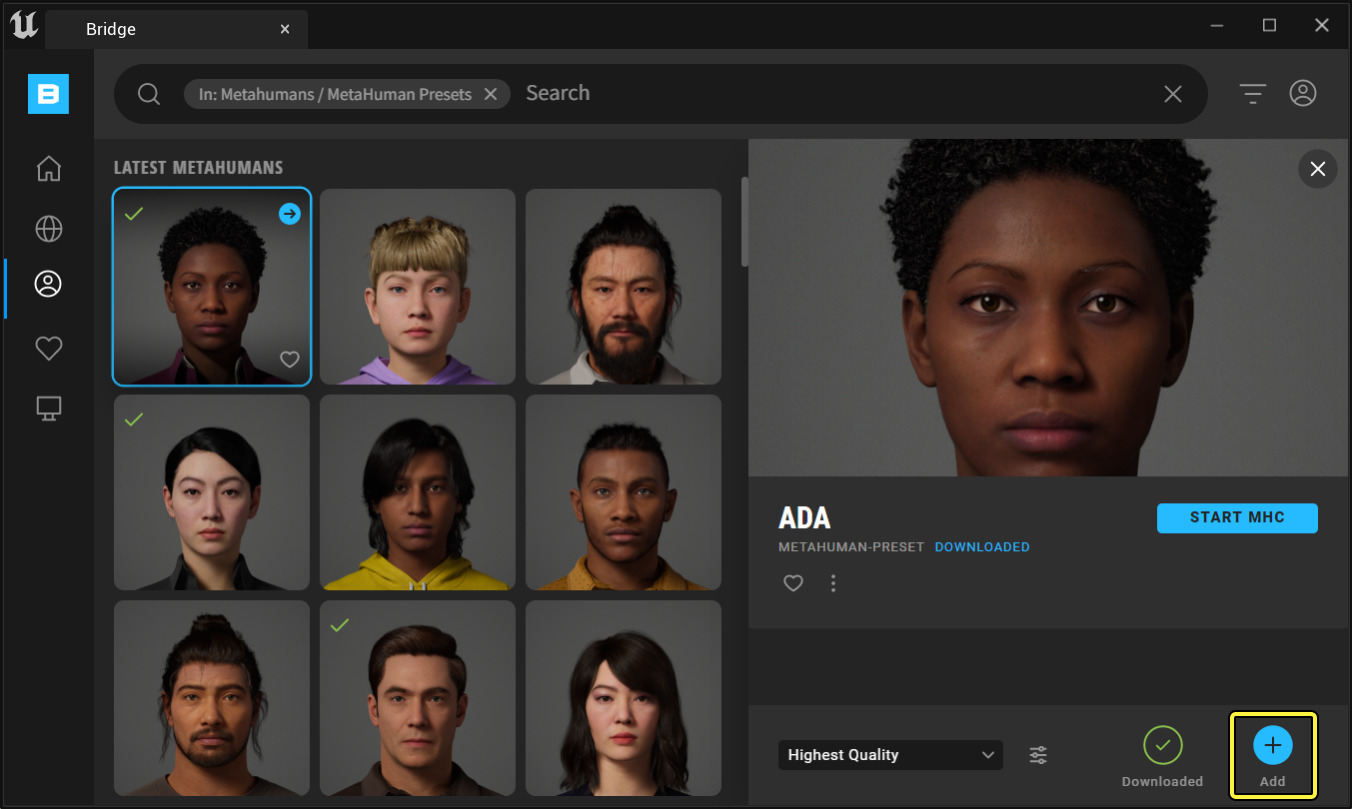
Task: Close the ADA details panel
Action: 1317,169
